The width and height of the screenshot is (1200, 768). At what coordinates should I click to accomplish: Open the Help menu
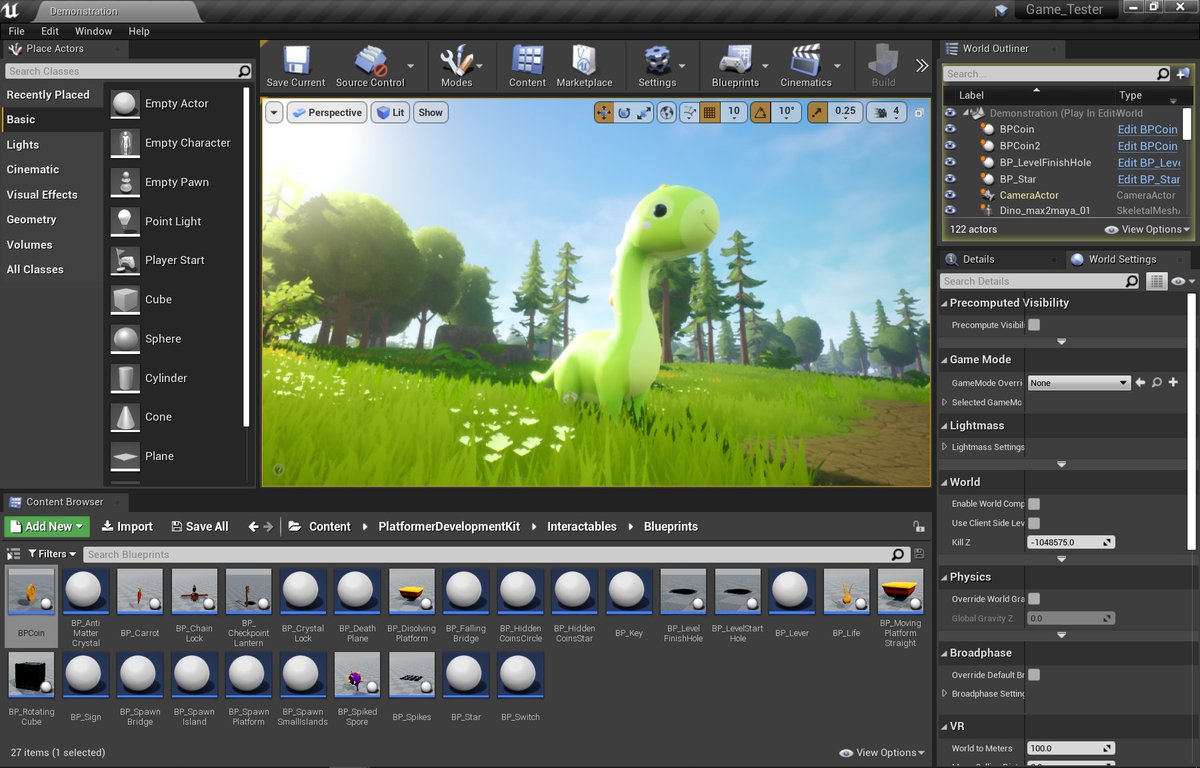(139, 31)
